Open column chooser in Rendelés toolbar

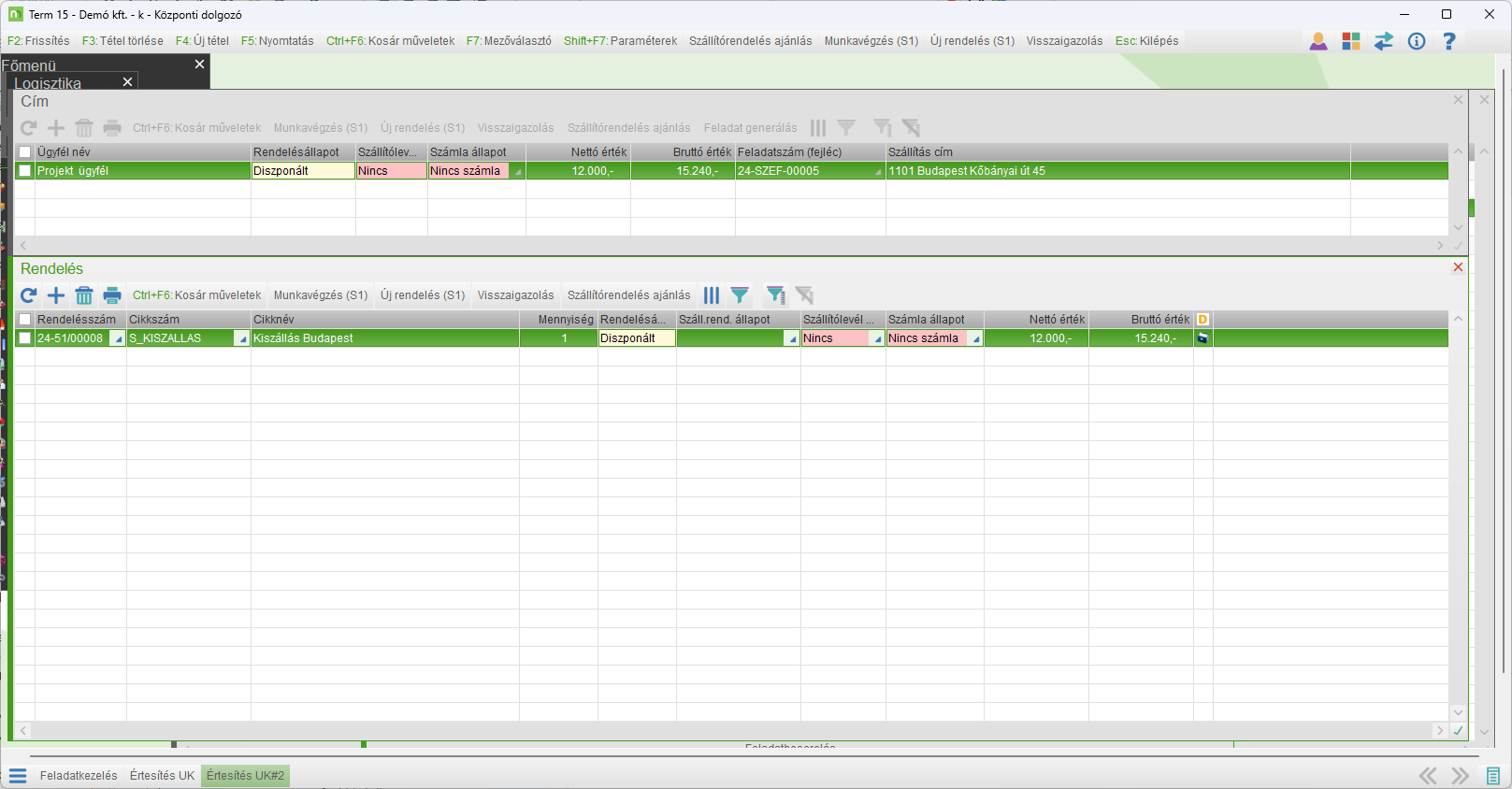(712, 295)
